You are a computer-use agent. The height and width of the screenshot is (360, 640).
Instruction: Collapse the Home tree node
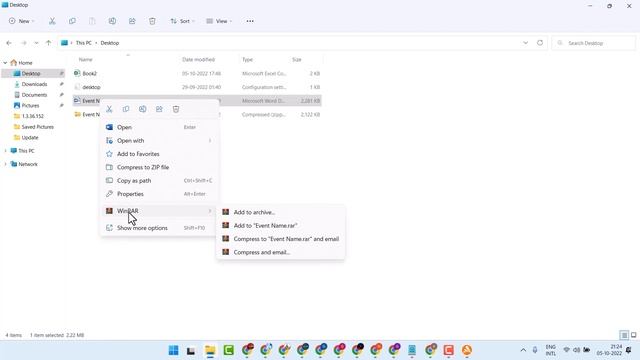tap(5, 63)
